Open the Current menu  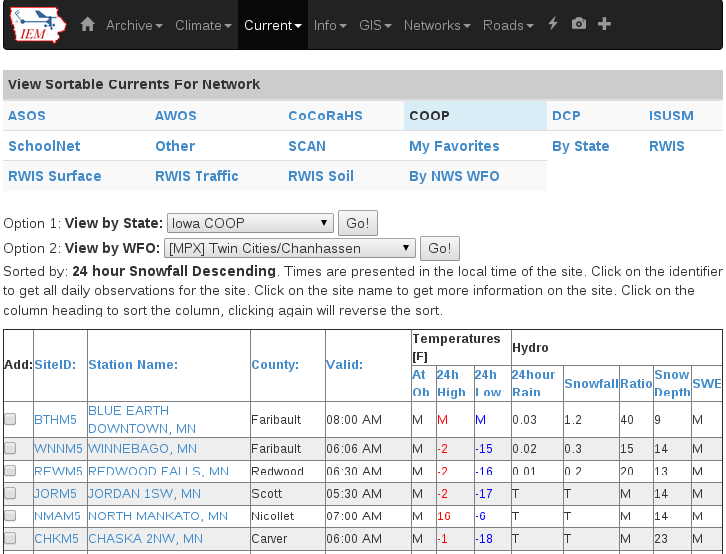click(x=273, y=25)
